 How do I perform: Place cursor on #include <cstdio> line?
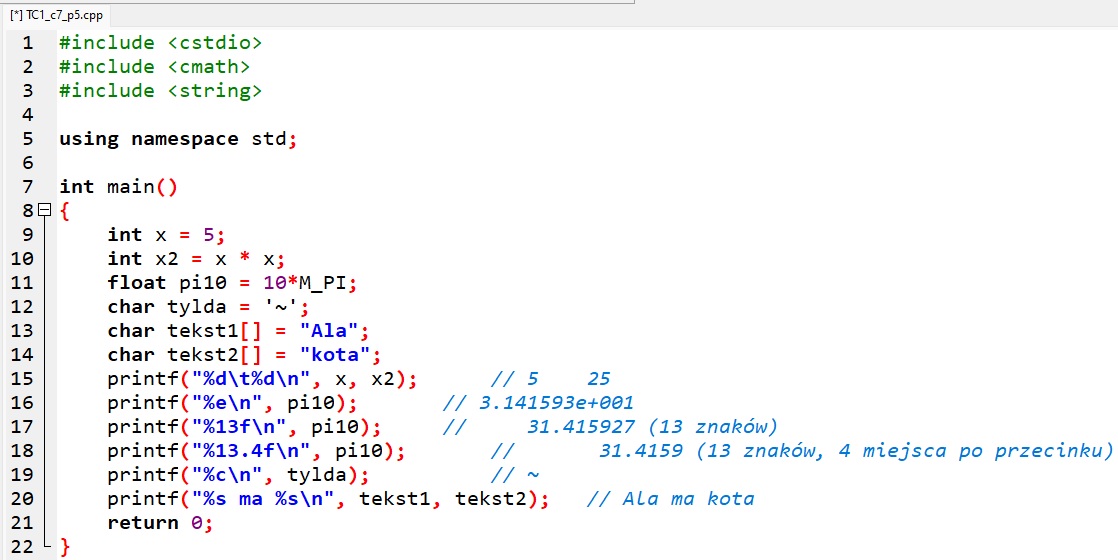pos(160,43)
